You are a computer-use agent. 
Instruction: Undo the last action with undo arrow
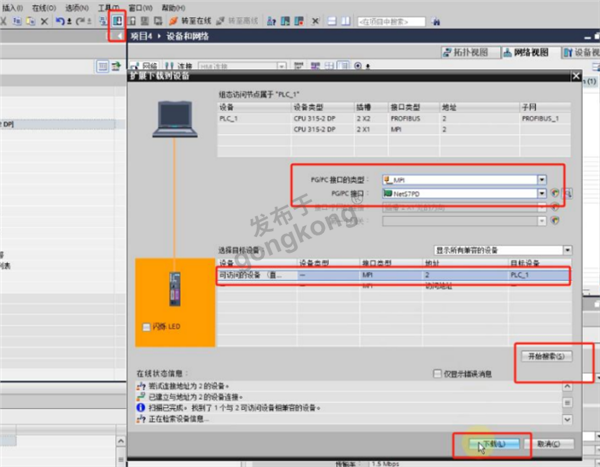tap(60, 21)
